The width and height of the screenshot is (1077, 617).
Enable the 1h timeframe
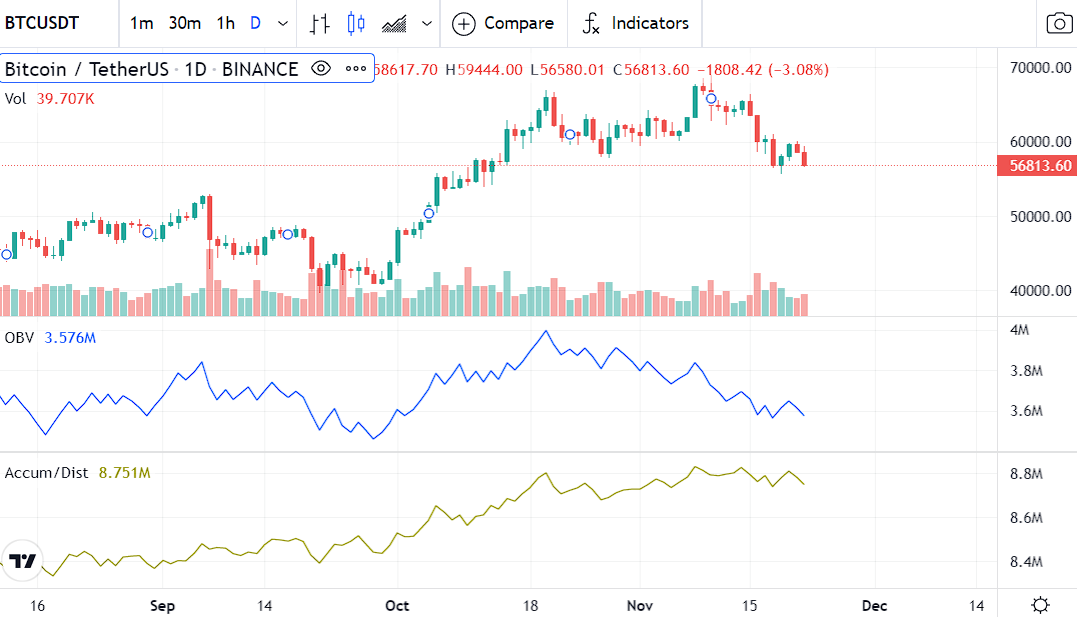(x=225, y=23)
